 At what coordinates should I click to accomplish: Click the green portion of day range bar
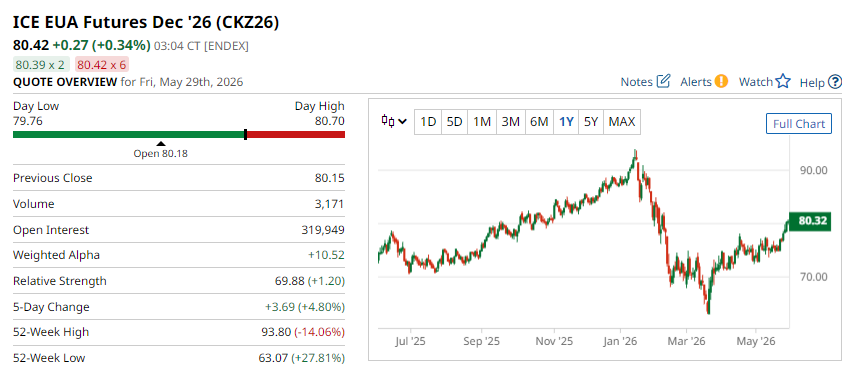(129, 135)
